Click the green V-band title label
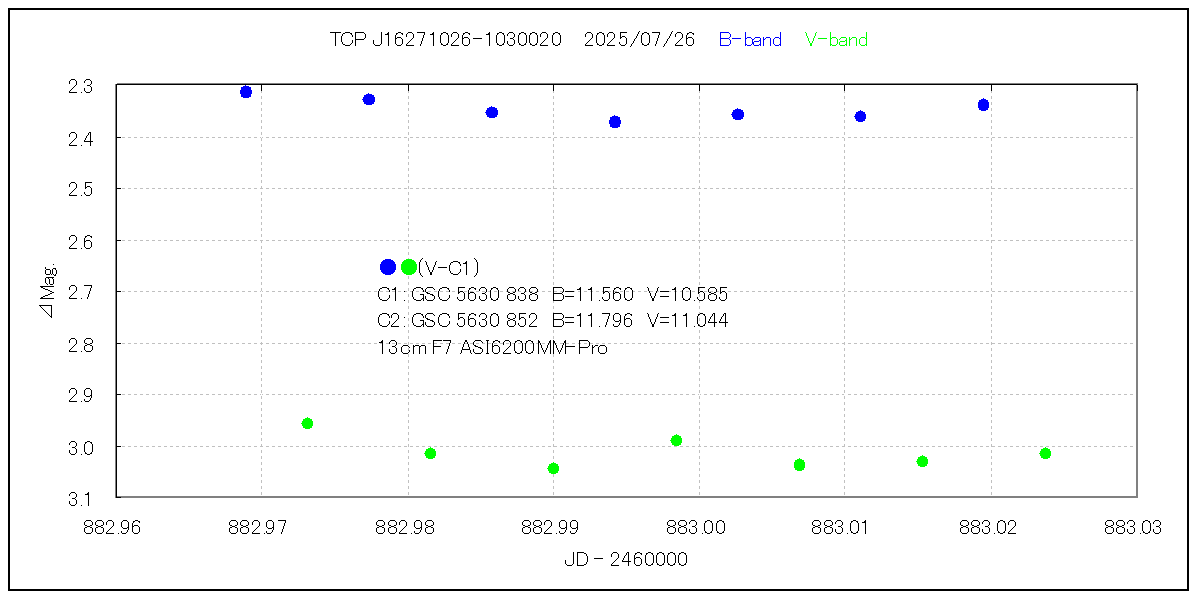Screen dimensions: 1200x600 (836, 40)
